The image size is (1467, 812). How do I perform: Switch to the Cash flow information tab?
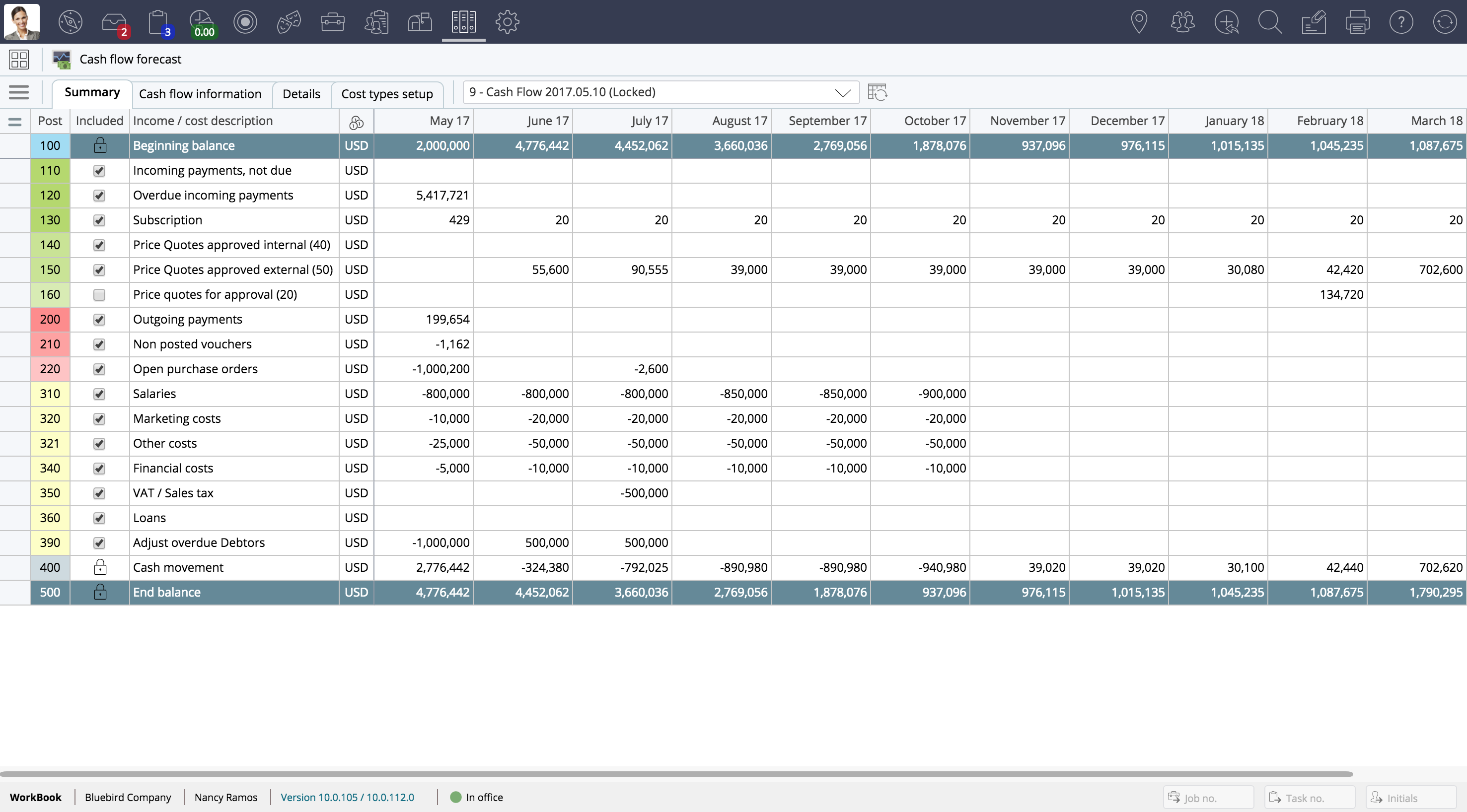[200, 94]
